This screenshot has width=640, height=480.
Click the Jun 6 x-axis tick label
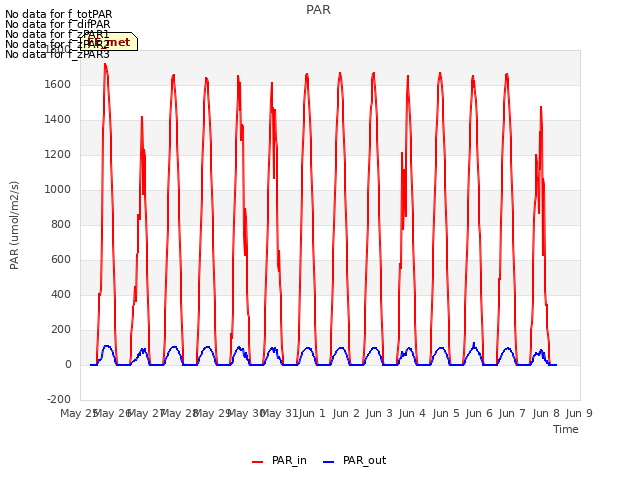pos(479,413)
